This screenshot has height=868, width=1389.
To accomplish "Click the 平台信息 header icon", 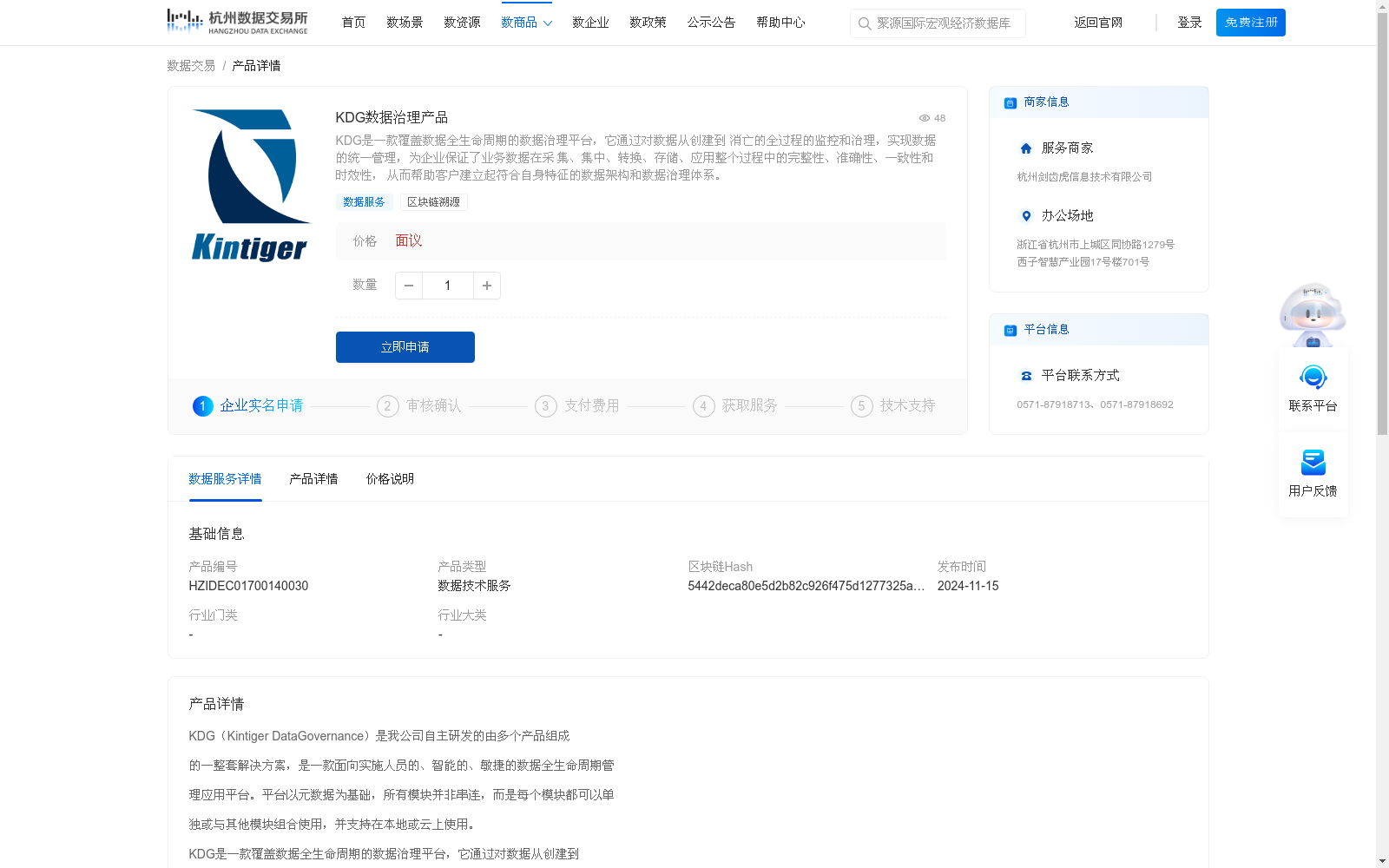I will [x=1010, y=330].
